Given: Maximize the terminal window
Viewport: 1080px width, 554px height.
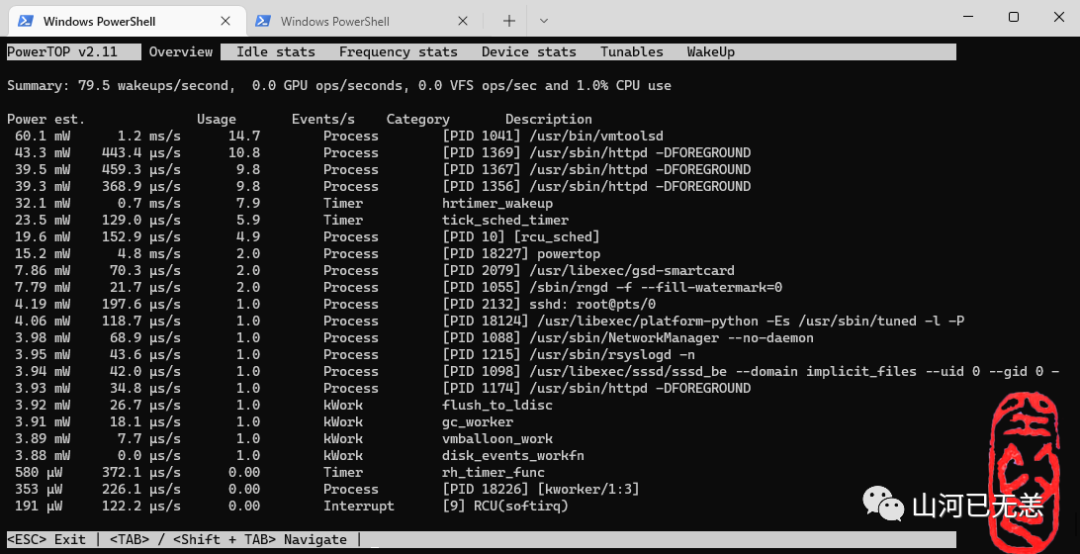Looking at the screenshot, I should pos(1013,17).
